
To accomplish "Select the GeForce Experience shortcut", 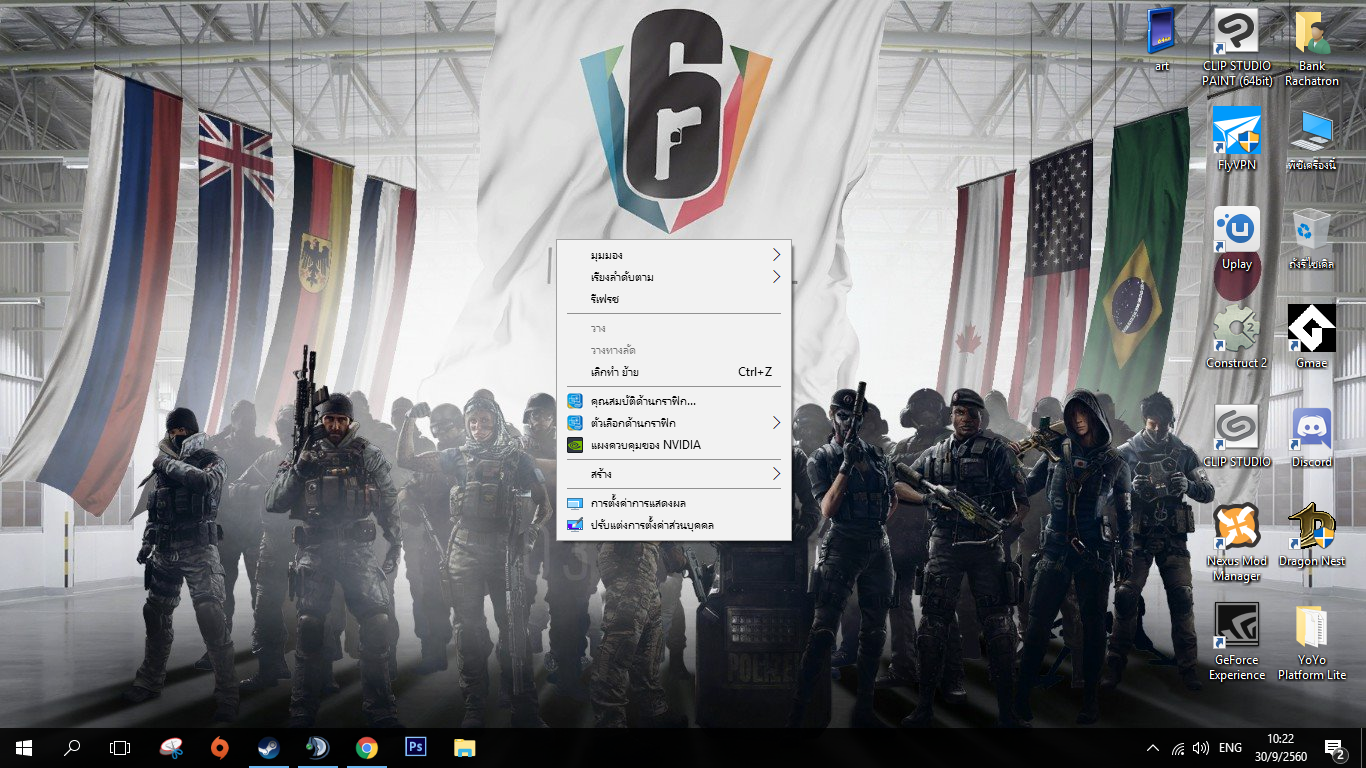I will pos(1237,642).
